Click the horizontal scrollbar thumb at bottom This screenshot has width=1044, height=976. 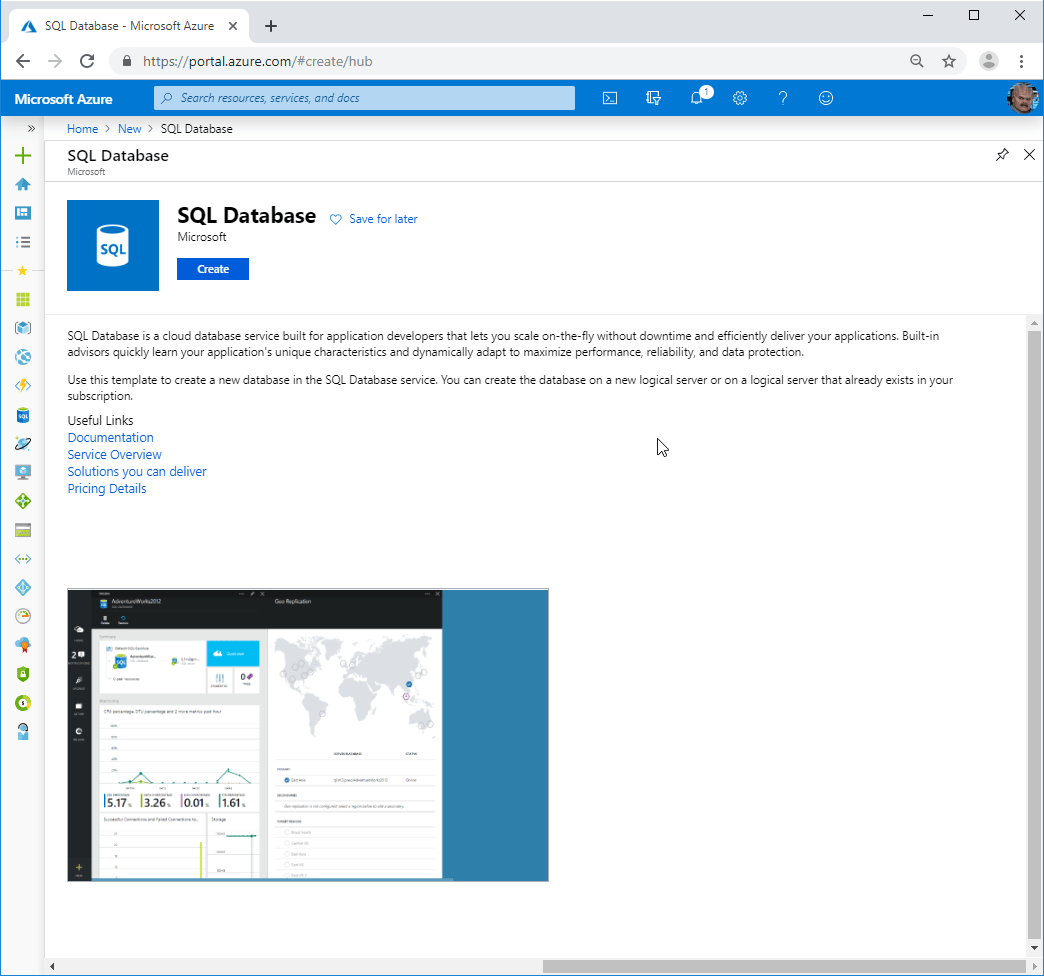click(x=784, y=966)
